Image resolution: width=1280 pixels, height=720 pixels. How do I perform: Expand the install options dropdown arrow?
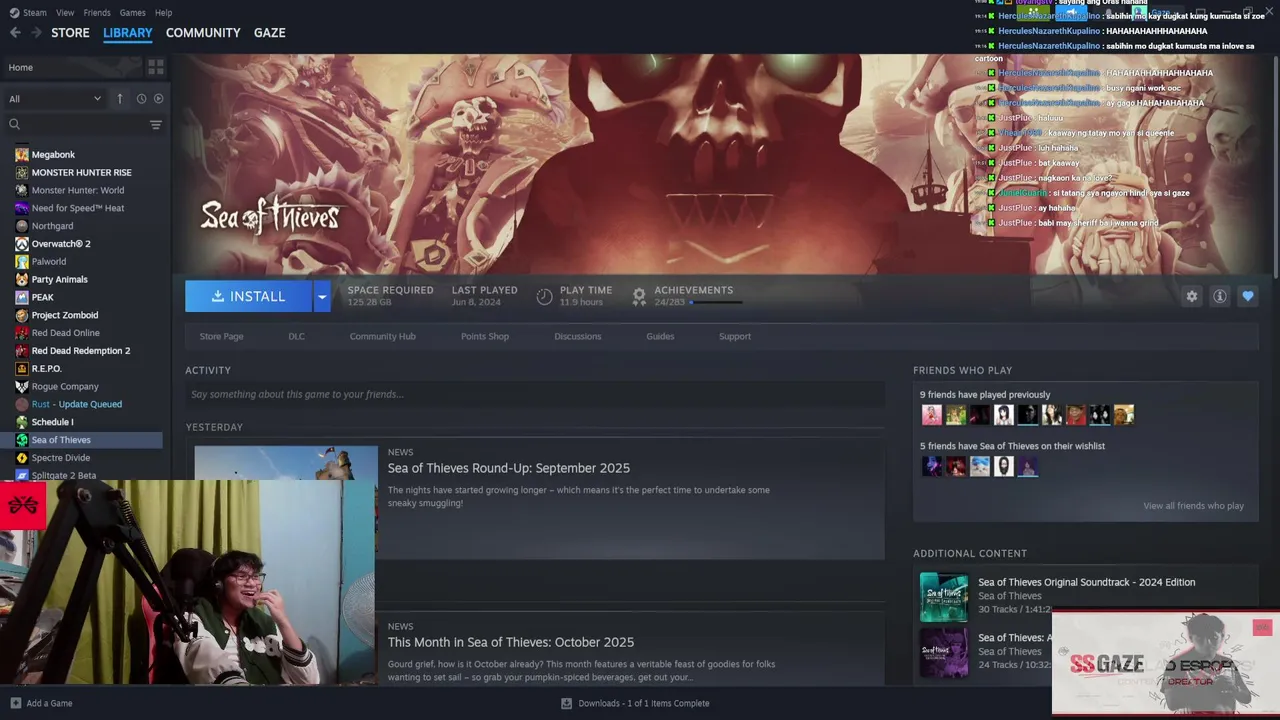click(x=321, y=296)
